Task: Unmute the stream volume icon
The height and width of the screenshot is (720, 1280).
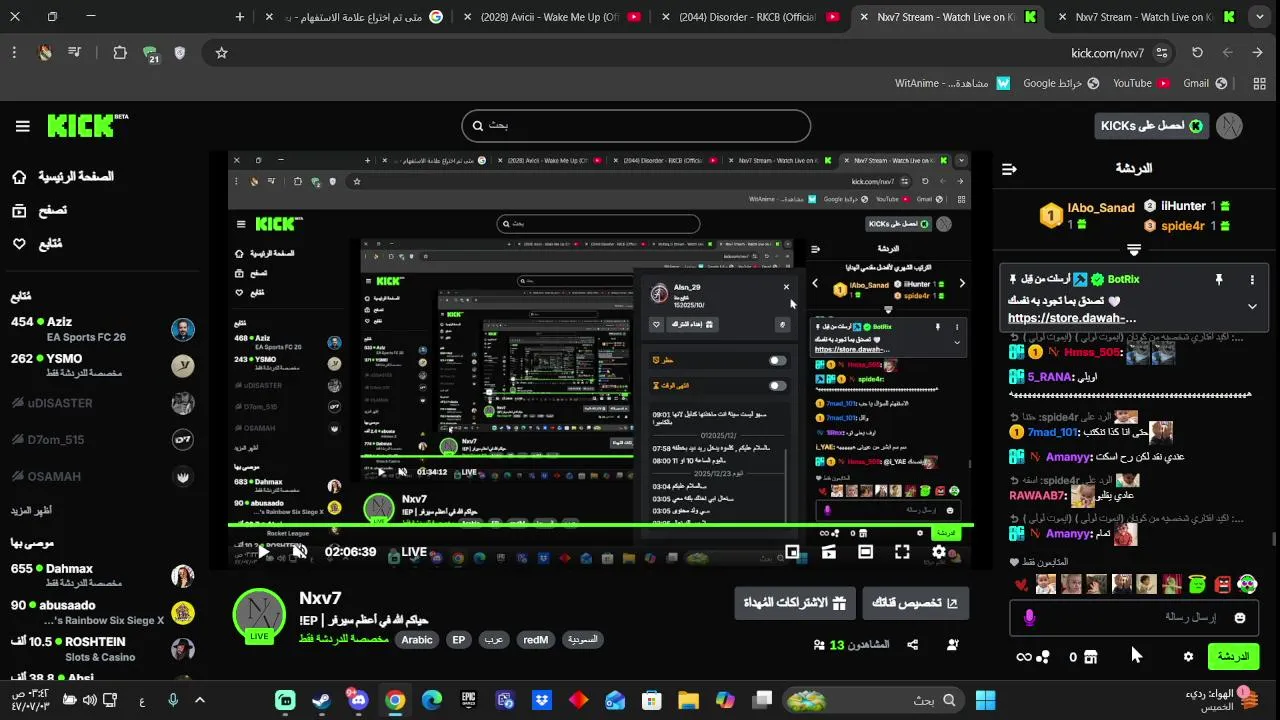Action: 299,552
